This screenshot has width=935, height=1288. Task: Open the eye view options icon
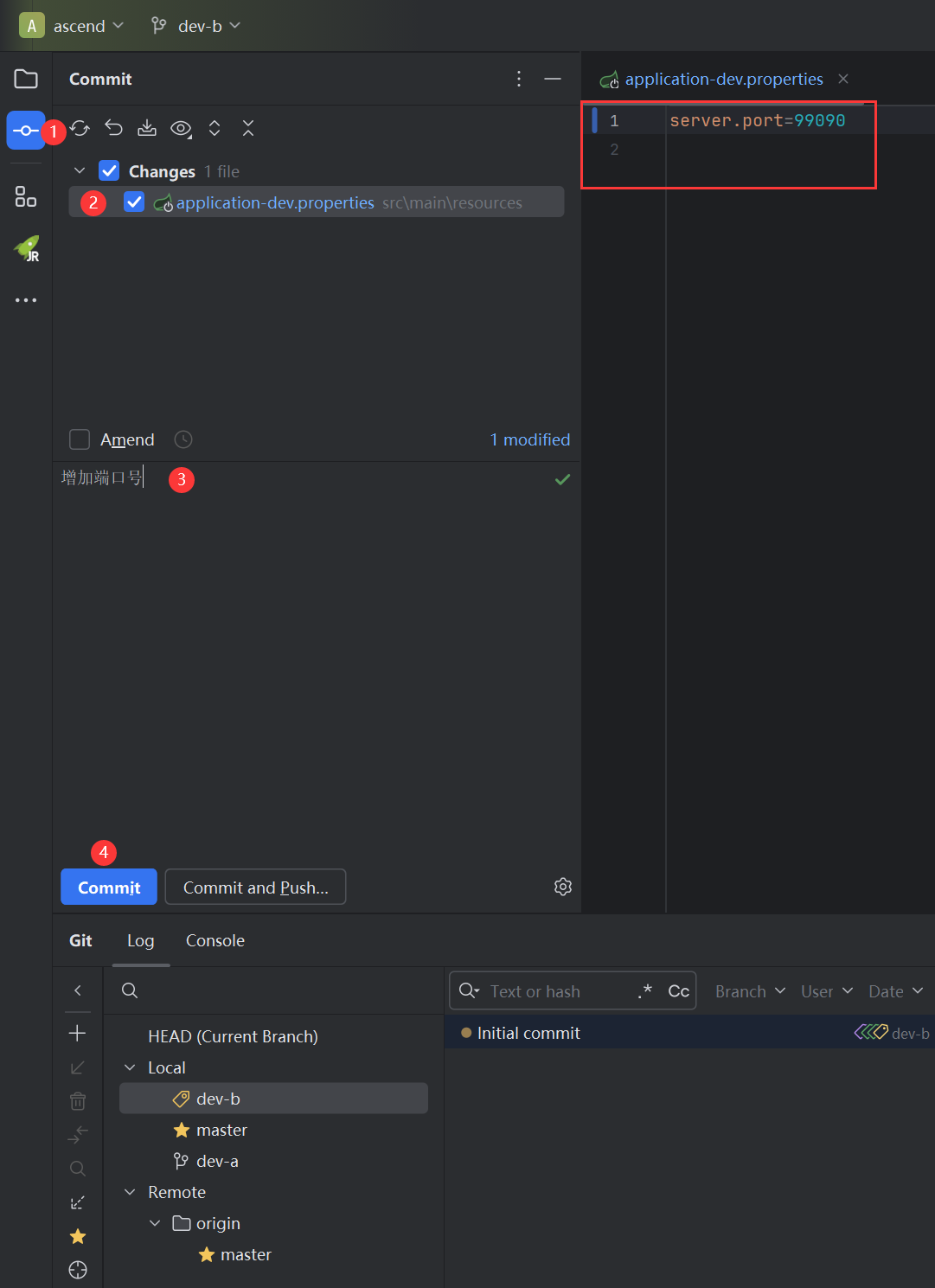tap(181, 129)
